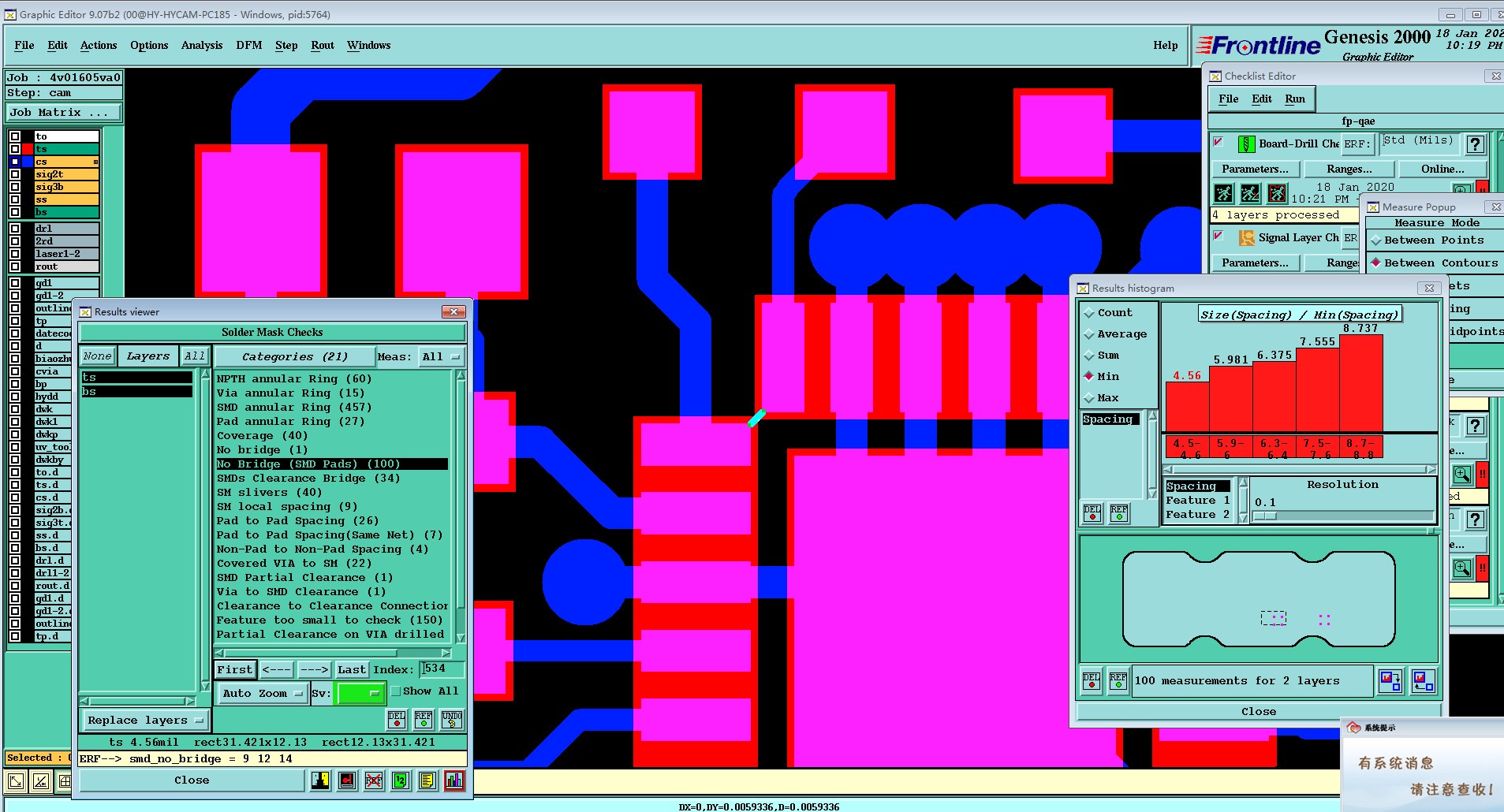
Task: Click the orange Signal Layer Checks icon
Action: (x=1247, y=237)
